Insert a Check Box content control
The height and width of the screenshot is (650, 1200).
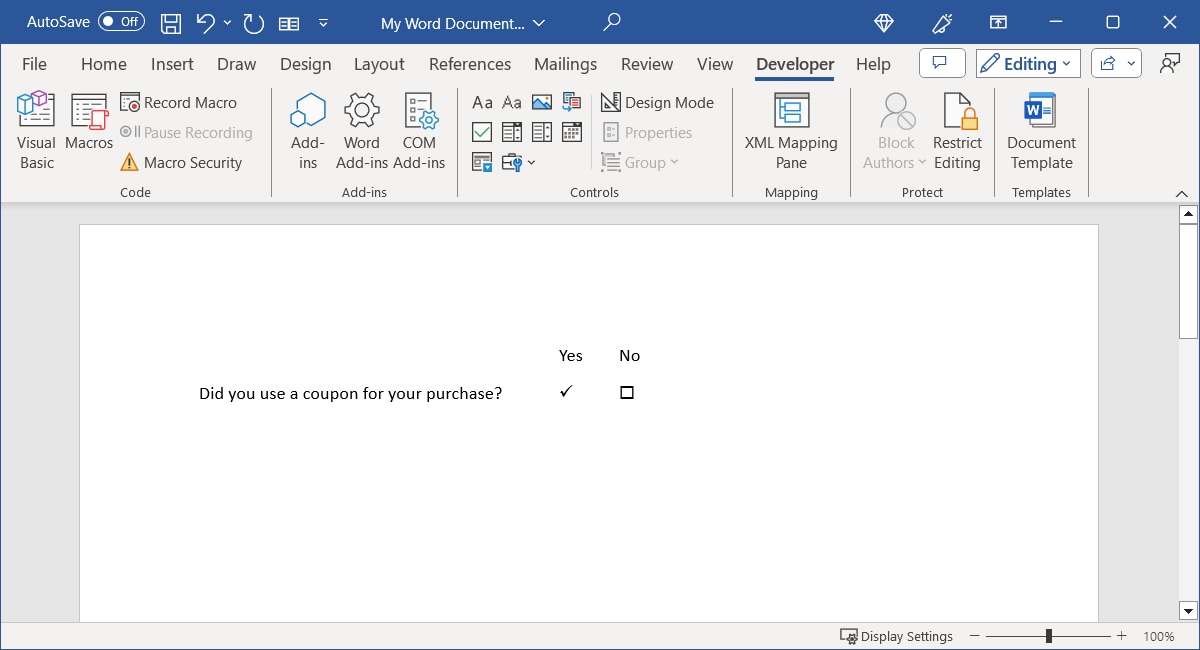tap(482, 131)
